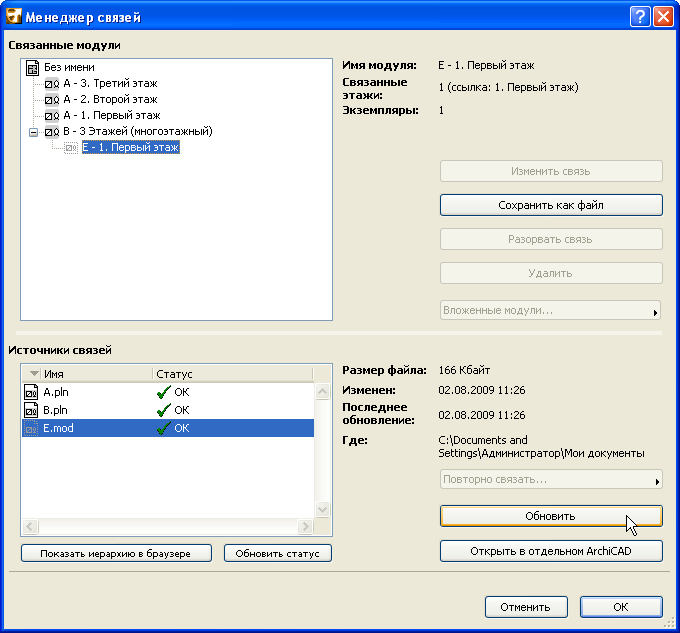Click the file icon of E.mod
Image resolution: width=680 pixels, height=633 pixels.
click(x=31, y=428)
